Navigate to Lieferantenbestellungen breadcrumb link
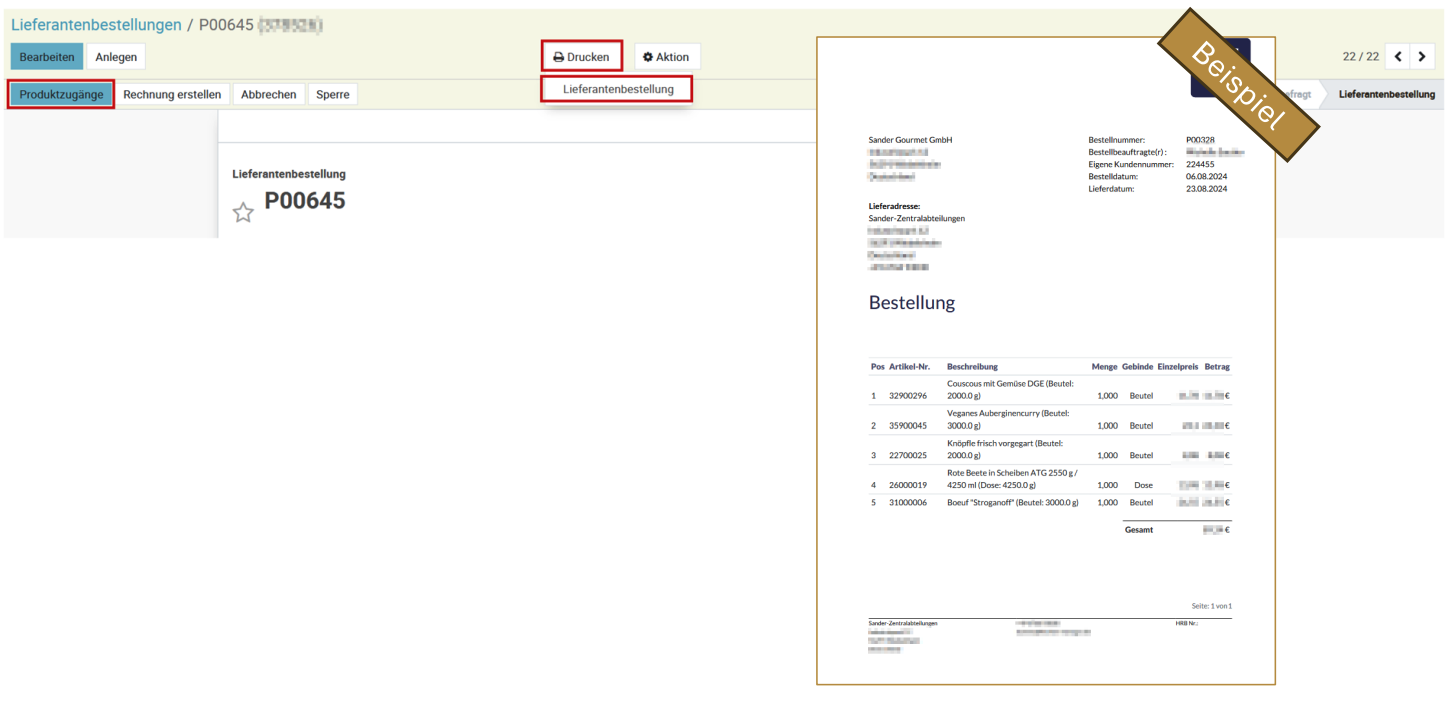This screenshot has height=702, width=1451. click(x=96, y=25)
